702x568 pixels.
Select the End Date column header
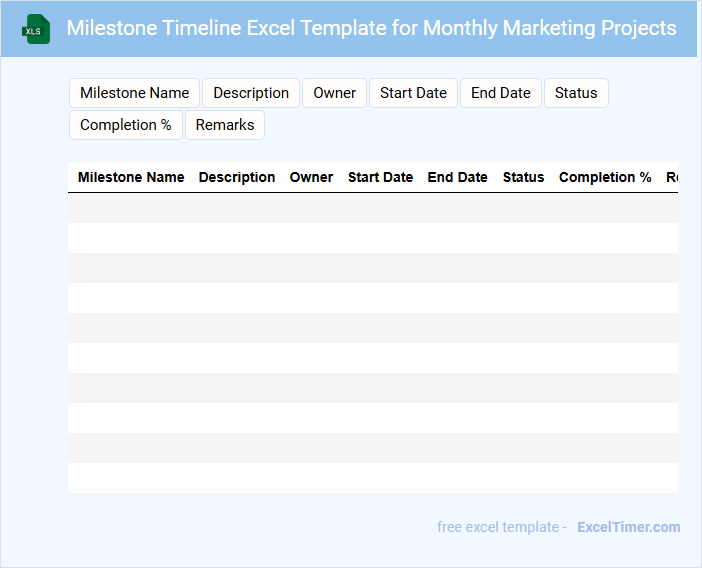tap(457, 177)
